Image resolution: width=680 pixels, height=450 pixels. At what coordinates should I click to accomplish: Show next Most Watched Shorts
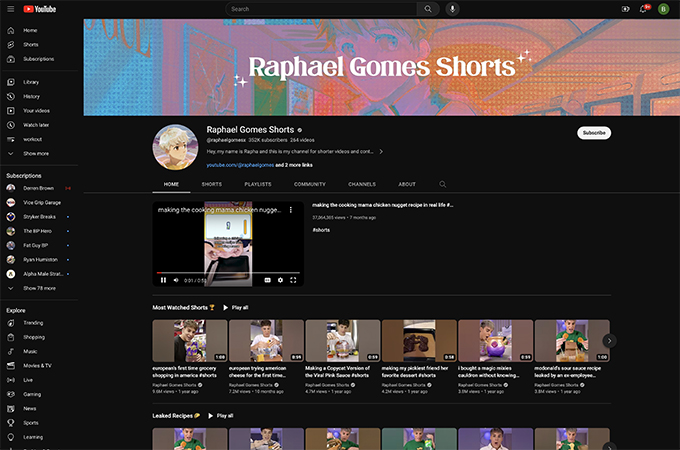(x=609, y=341)
